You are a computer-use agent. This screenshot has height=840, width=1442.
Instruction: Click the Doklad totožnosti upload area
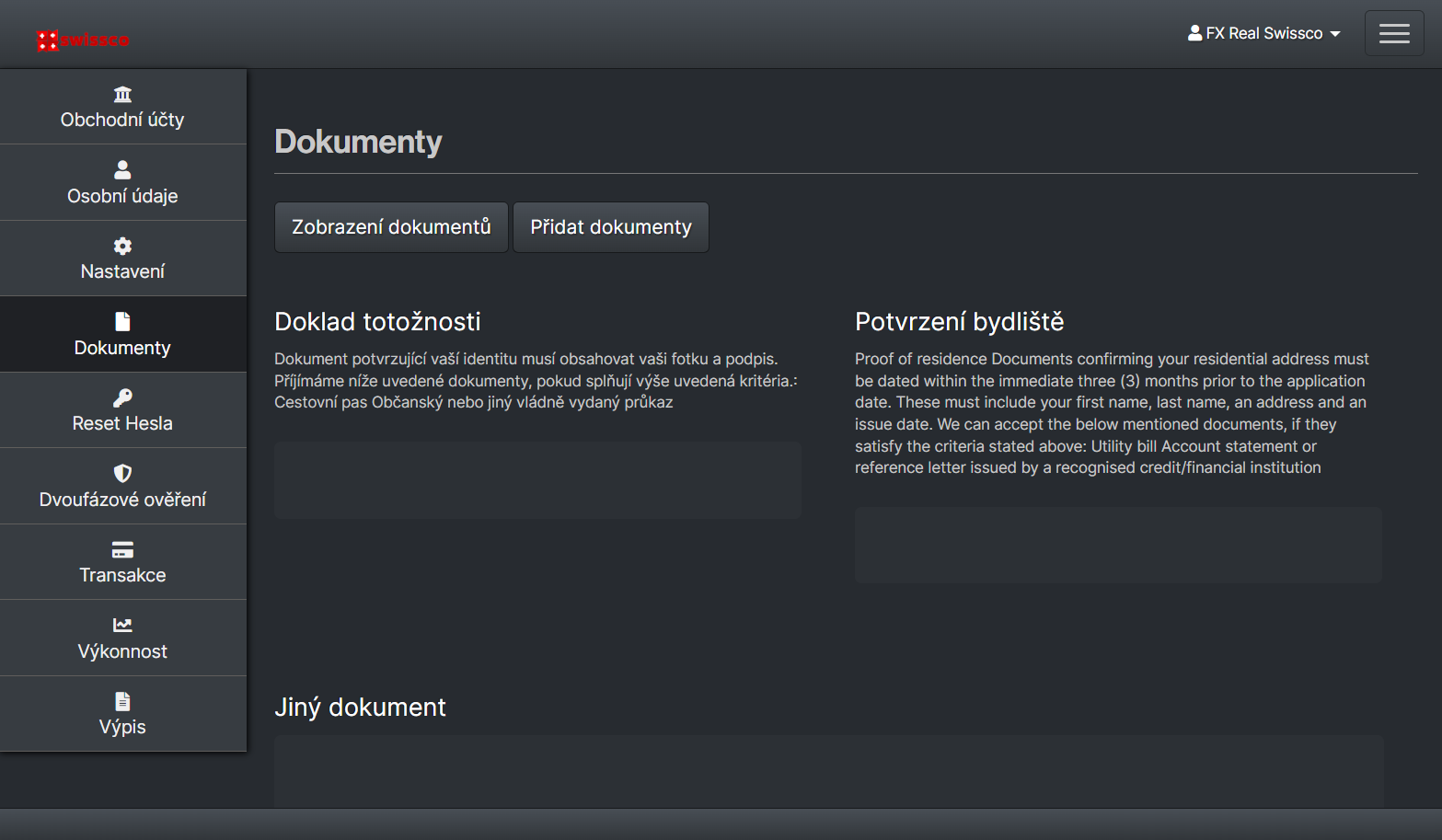click(537, 479)
